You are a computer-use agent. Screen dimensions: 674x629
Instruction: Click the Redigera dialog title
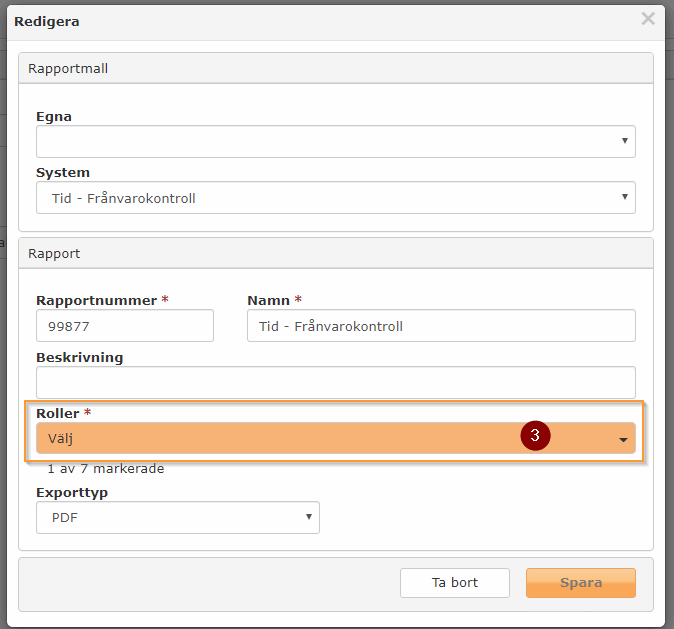pyautogui.click(x=47, y=21)
